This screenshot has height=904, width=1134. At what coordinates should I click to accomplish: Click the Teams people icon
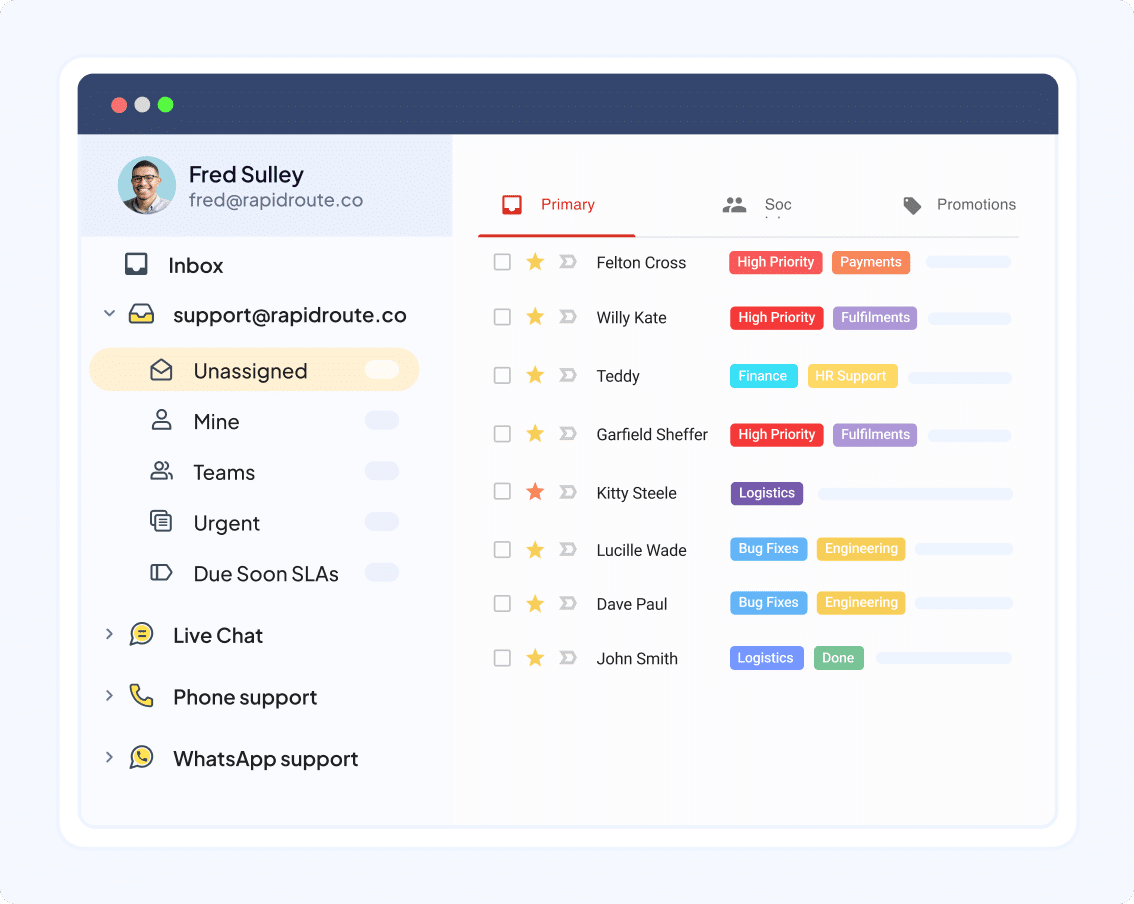[161, 471]
